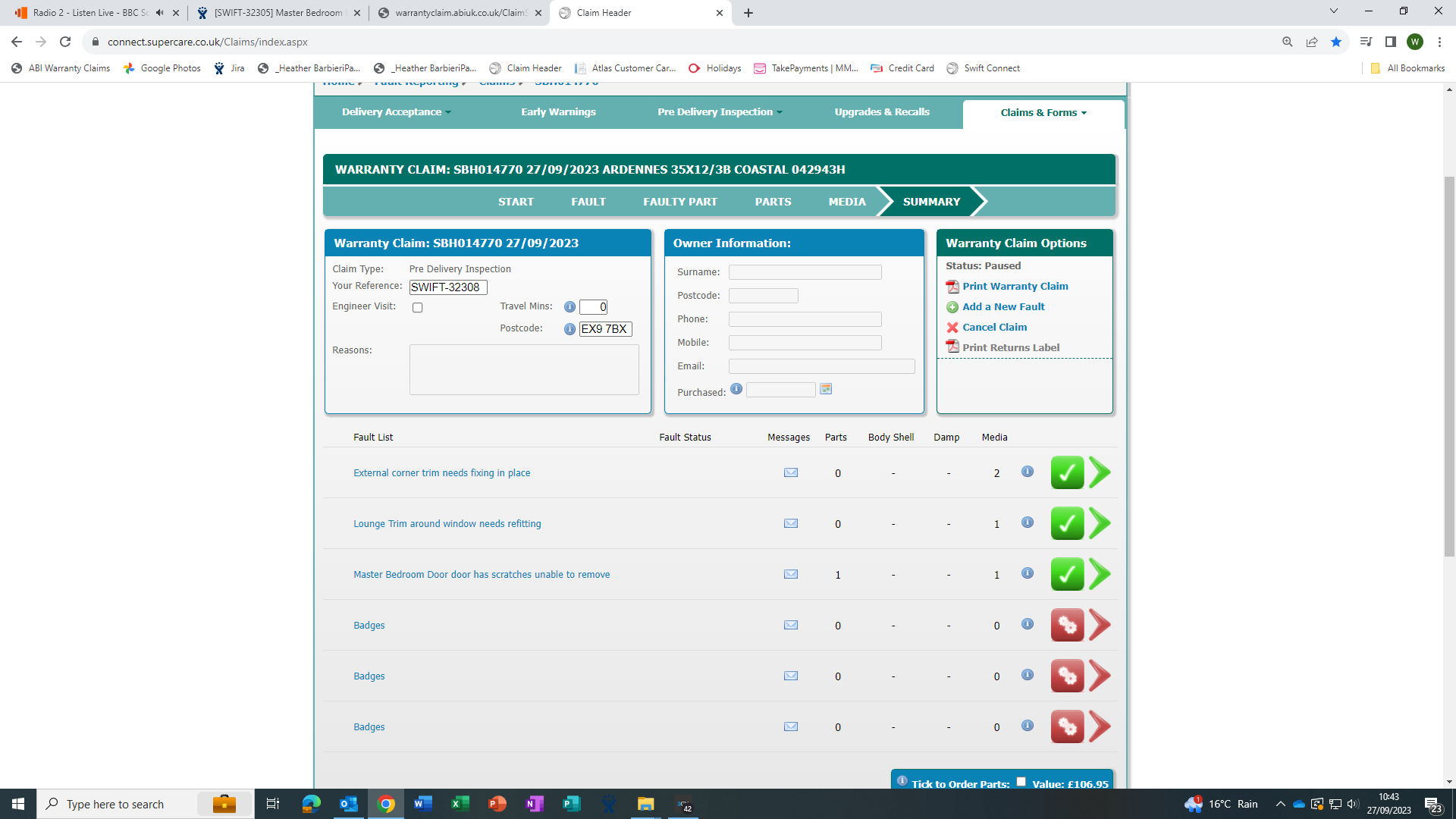This screenshot has width=1456, height=819.
Task: Click the Print Warranty Claim link
Action: tap(1015, 287)
